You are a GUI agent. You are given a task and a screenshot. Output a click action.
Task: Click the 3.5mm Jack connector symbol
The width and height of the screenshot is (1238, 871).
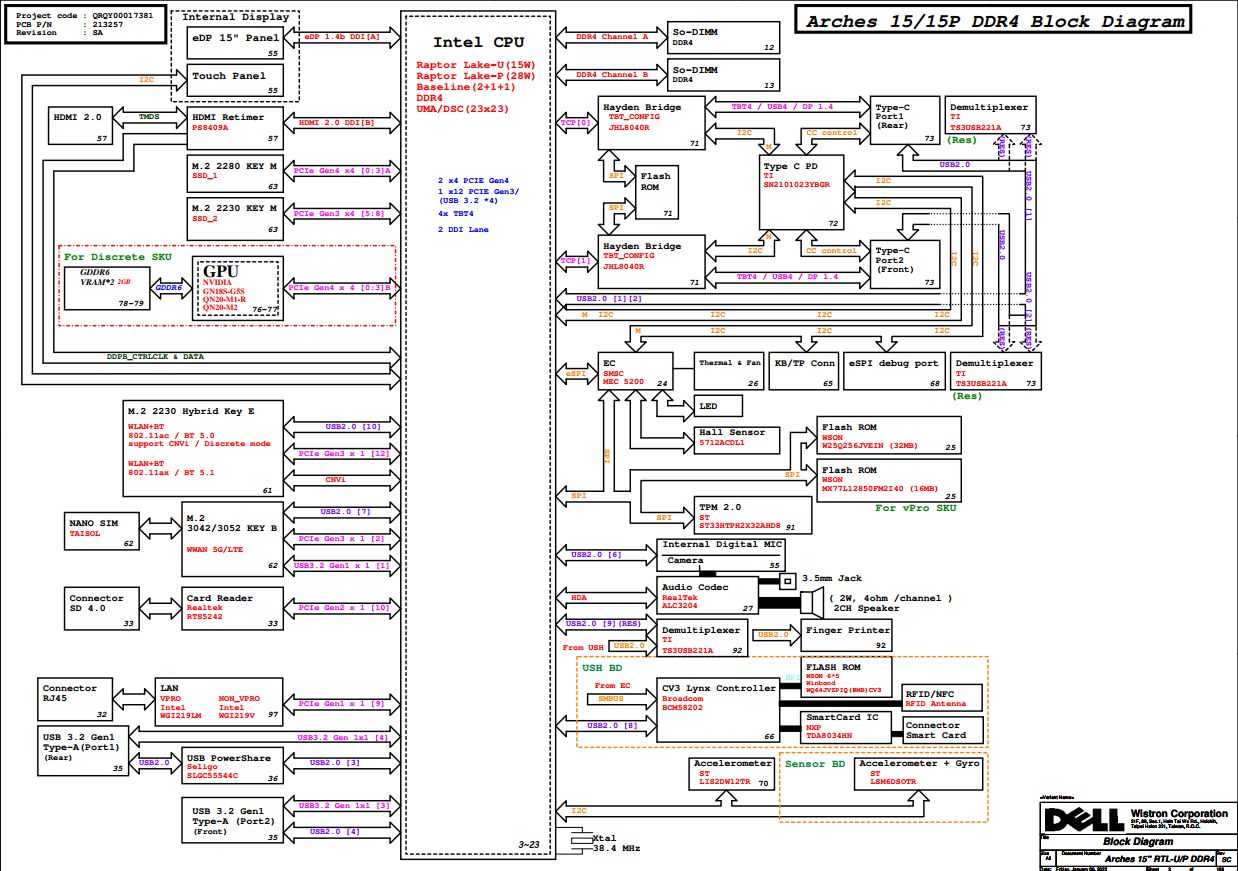(787, 580)
